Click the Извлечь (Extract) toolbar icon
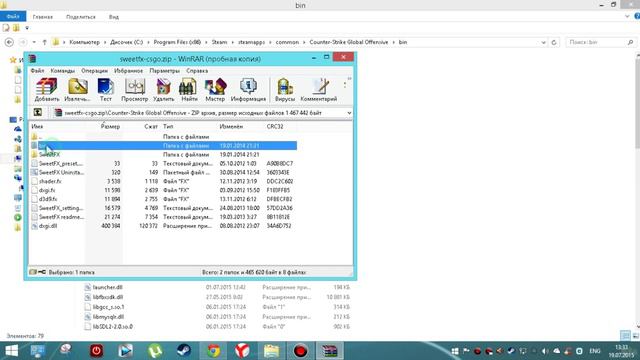The height and width of the screenshot is (360, 640). 77,90
